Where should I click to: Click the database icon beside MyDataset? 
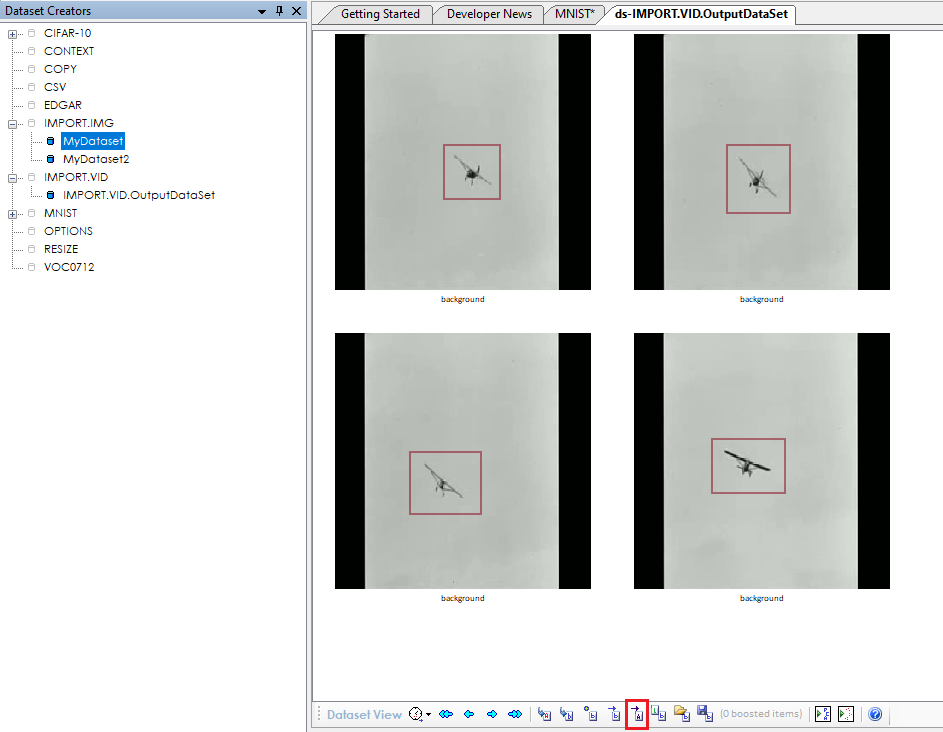click(x=51, y=141)
